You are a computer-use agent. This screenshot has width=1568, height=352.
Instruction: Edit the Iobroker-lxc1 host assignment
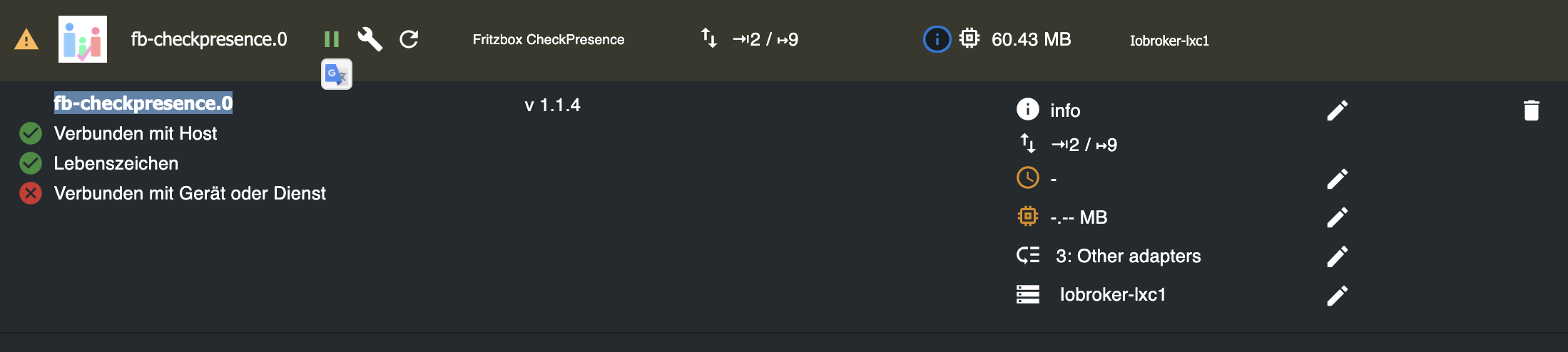[1337, 295]
